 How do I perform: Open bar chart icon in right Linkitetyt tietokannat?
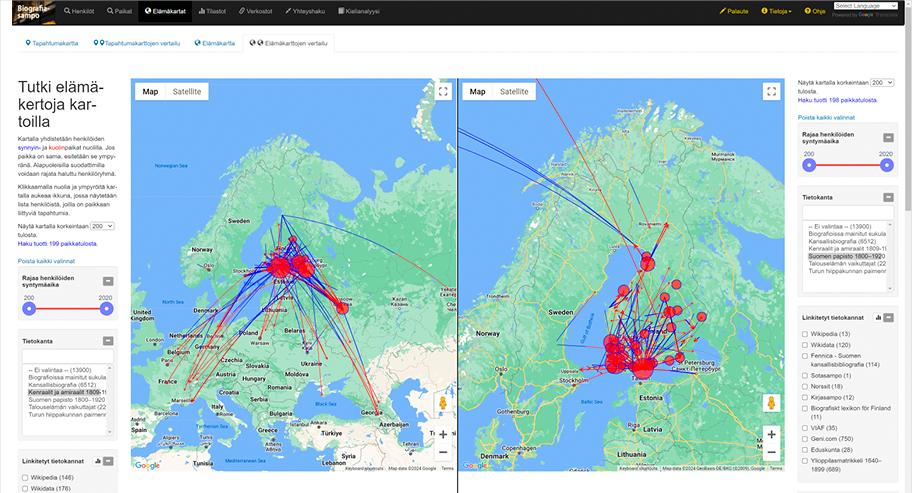(x=877, y=317)
